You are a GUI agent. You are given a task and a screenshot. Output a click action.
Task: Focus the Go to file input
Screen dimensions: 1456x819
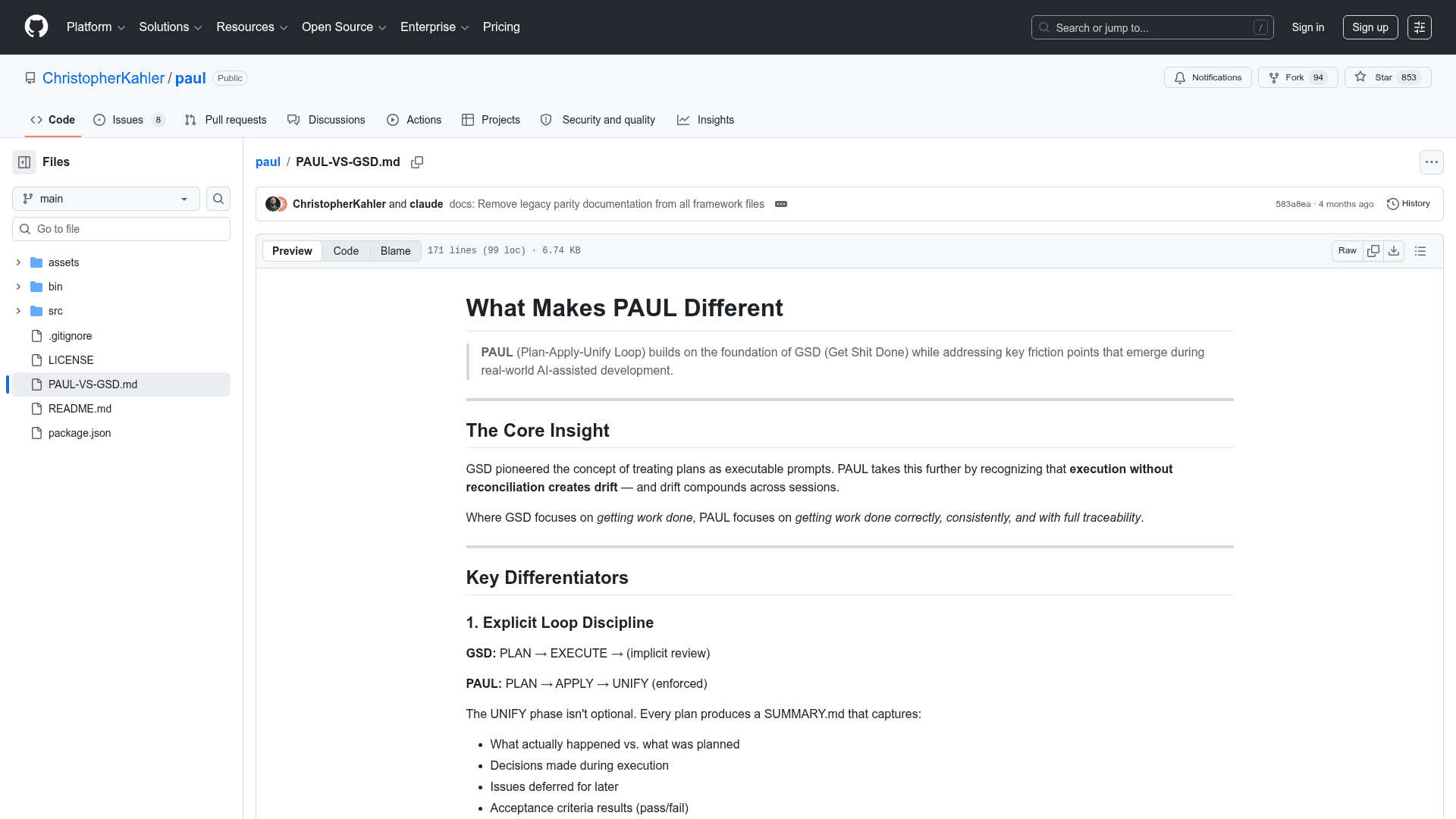(x=121, y=229)
